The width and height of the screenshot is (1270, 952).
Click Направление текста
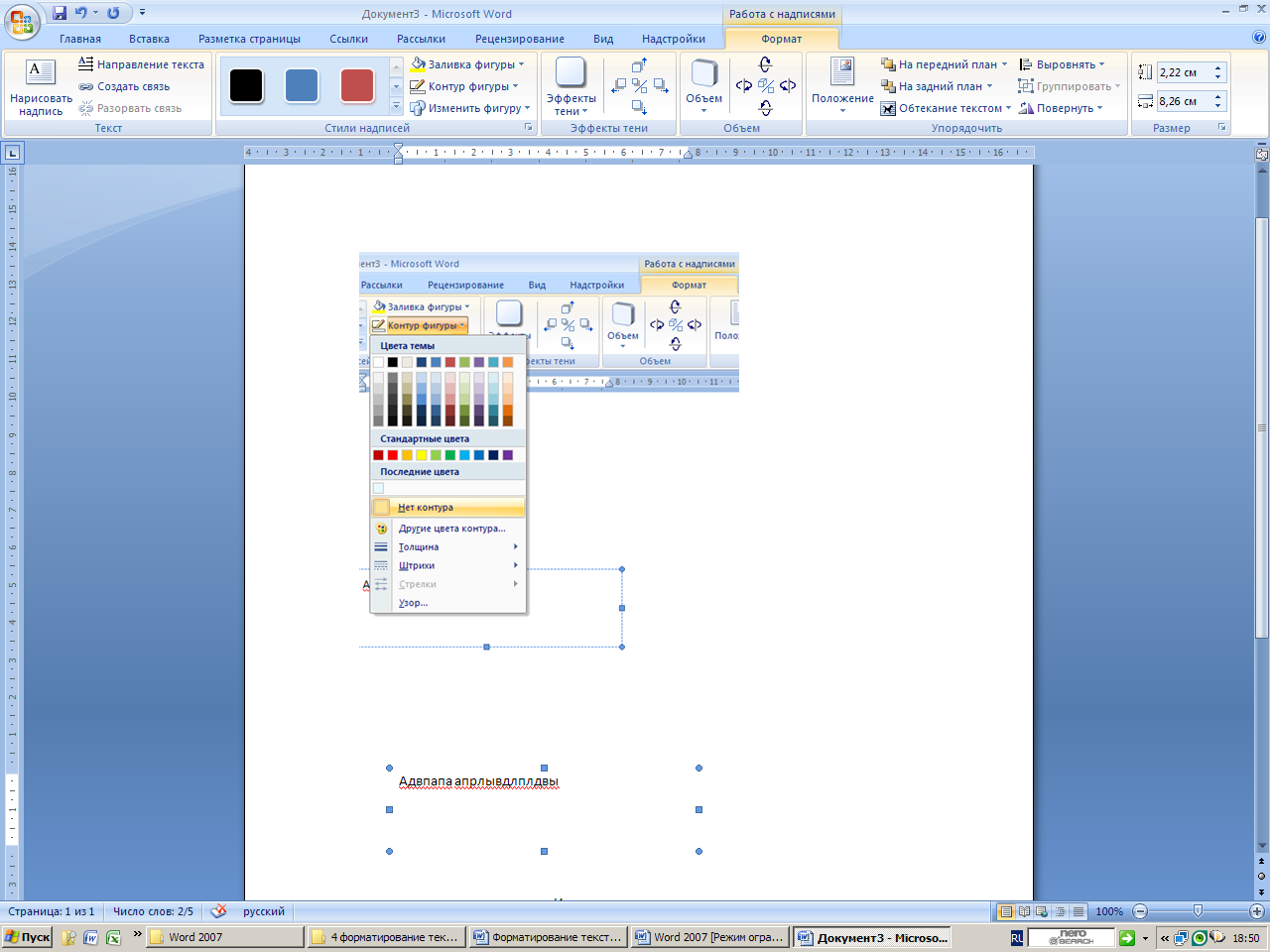pos(142,64)
